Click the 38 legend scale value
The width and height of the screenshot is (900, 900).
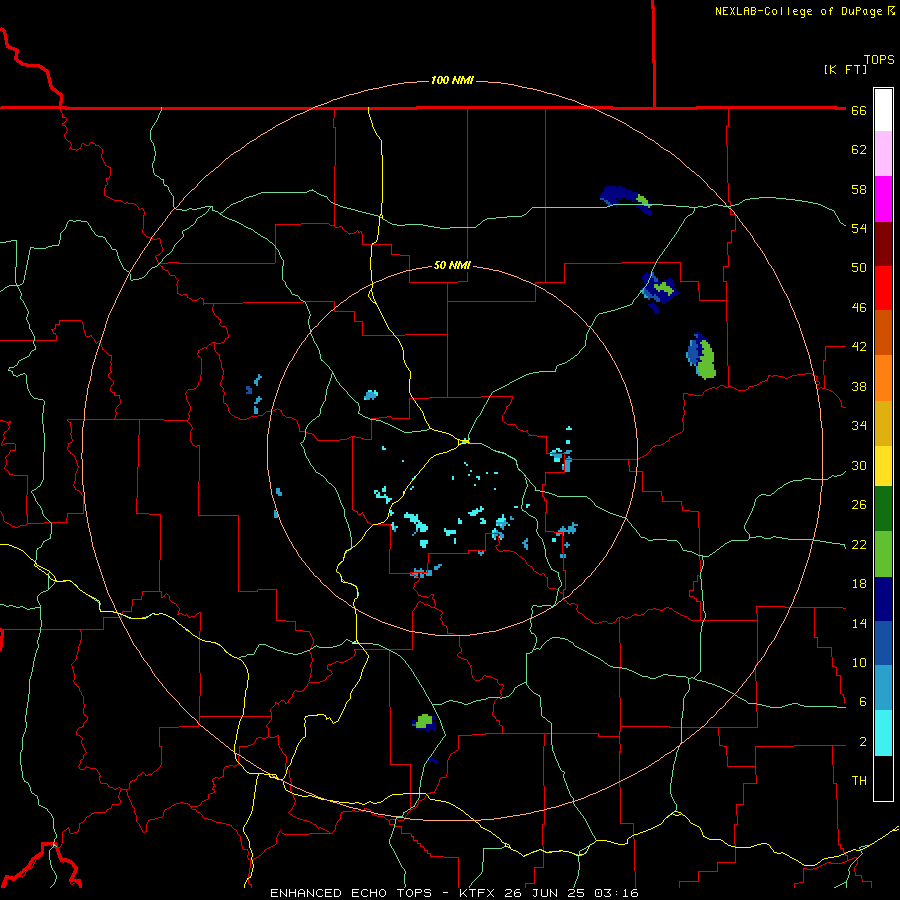pyautogui.click(x=859, y=386)
